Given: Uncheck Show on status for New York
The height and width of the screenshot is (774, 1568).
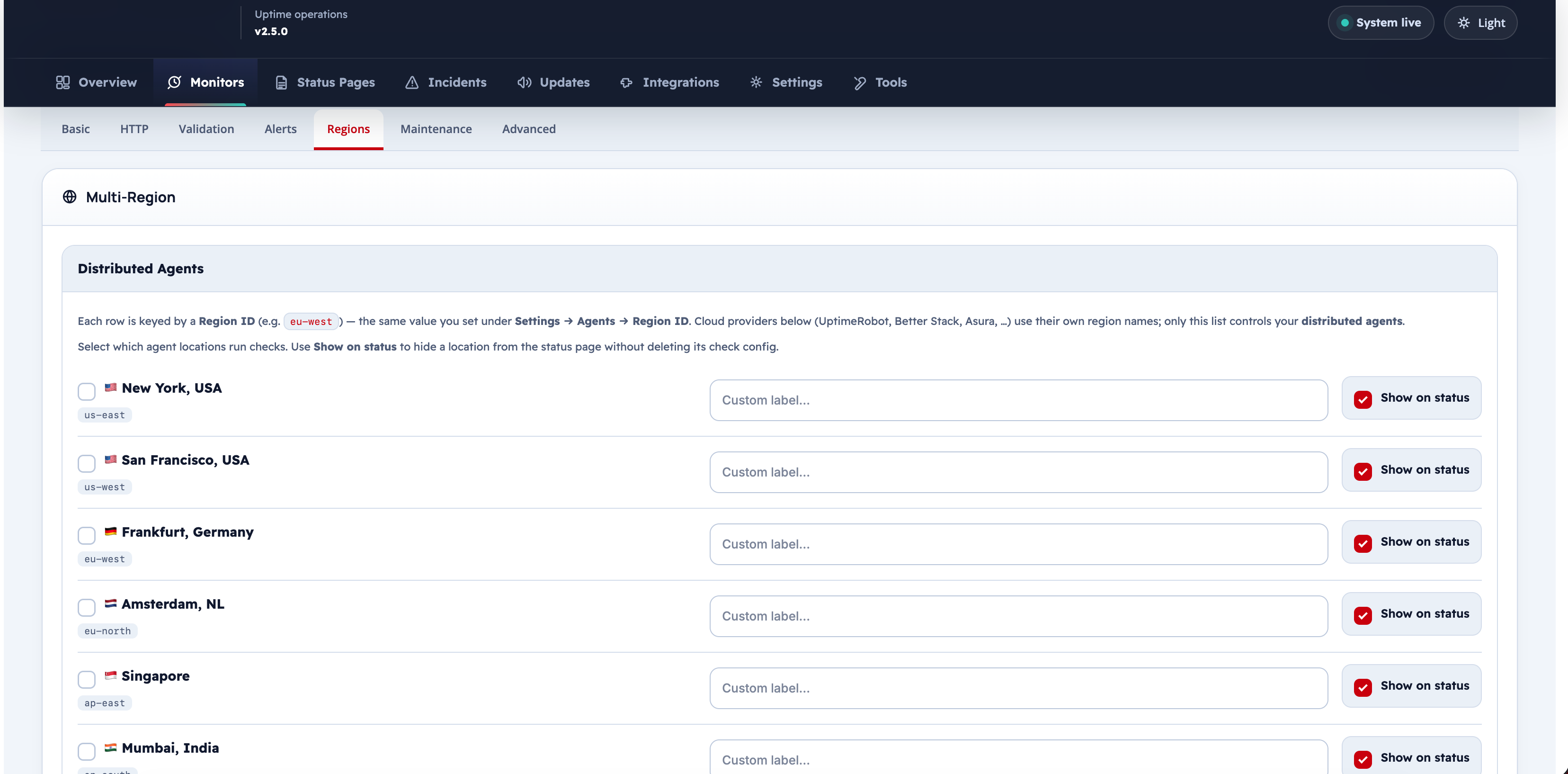Looking at the screenshot, I should click(x=1363, y=399).
